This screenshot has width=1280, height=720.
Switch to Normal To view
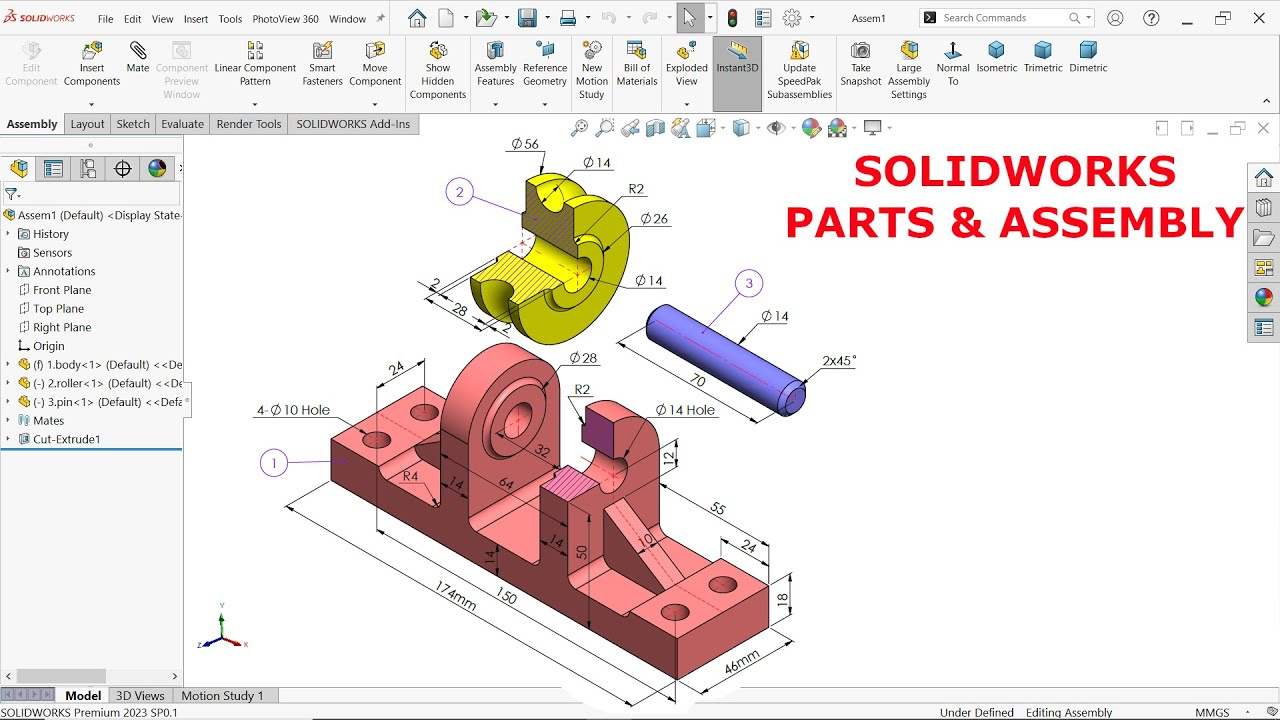pos(953,65)
